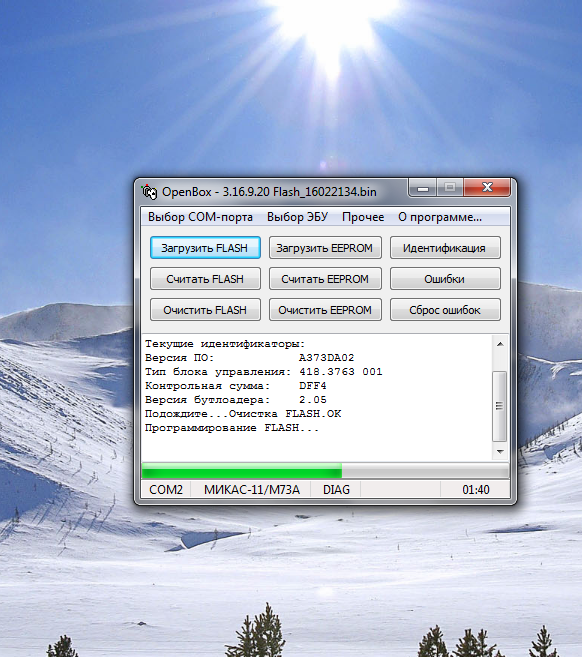Open the Выбор COM-порта menu
This screenshot has width=582, height=657.
pyautogui.click(x=200, y=217)
